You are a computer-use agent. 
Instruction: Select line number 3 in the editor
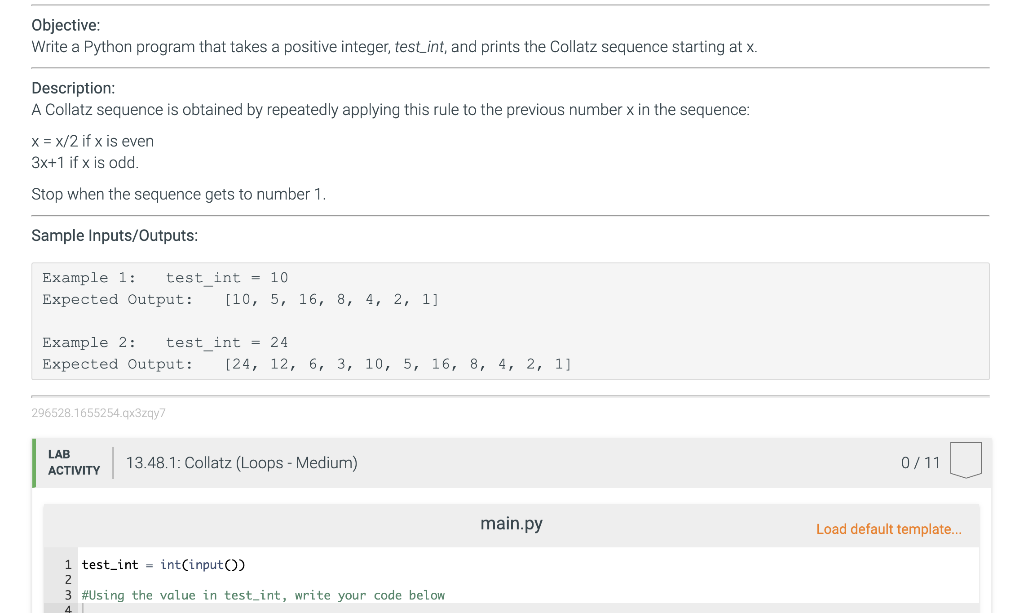(x=67, y=594)
